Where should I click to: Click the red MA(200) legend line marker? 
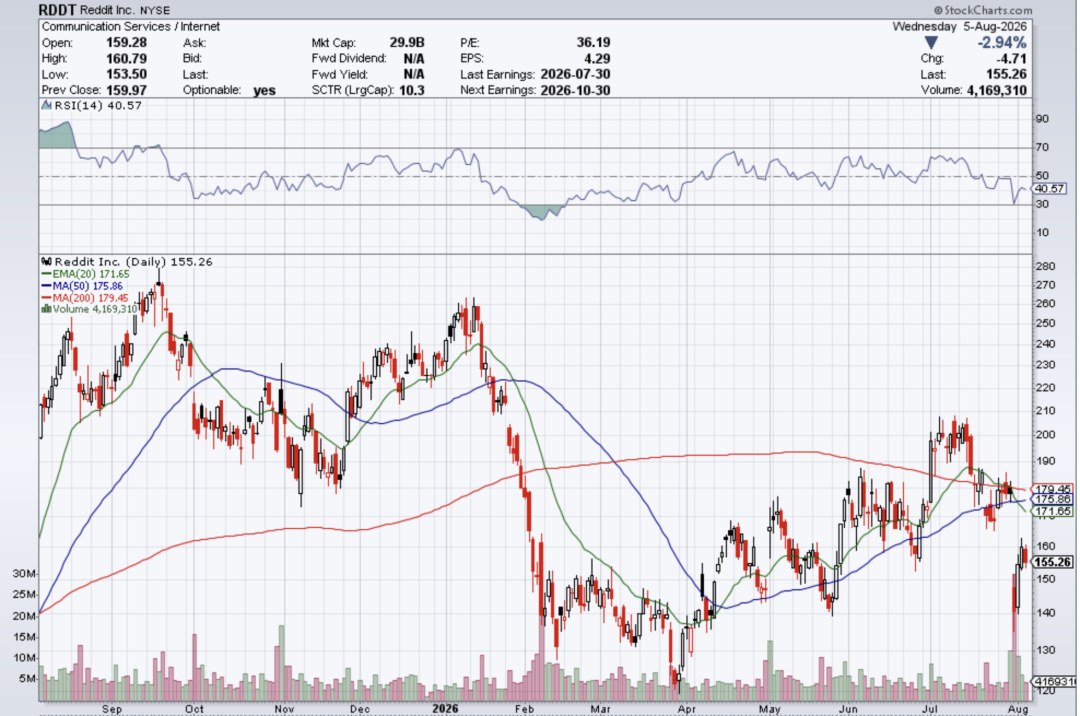point(46,297)
